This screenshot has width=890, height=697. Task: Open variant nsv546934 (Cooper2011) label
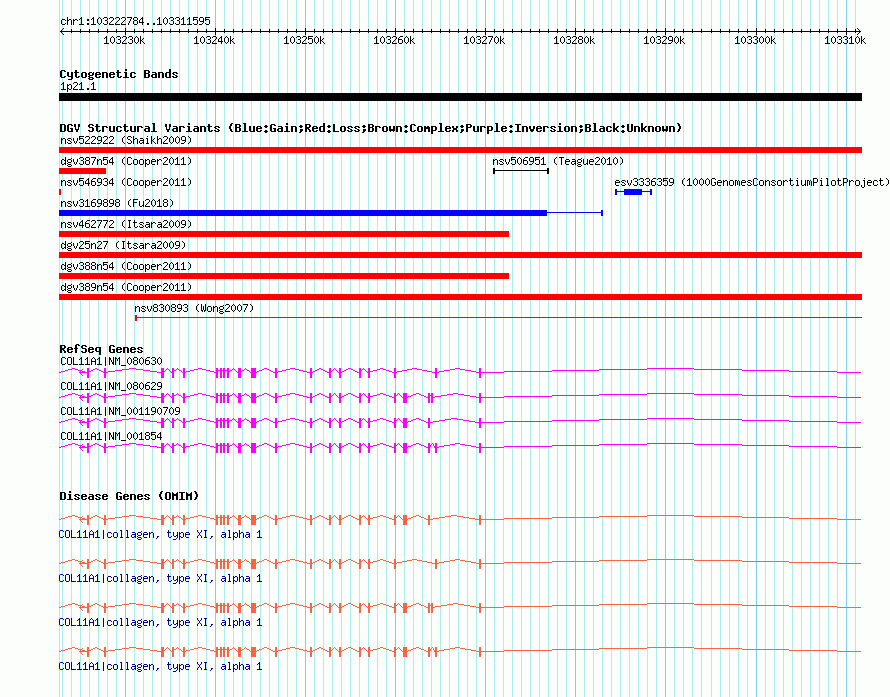click(126, 182)
